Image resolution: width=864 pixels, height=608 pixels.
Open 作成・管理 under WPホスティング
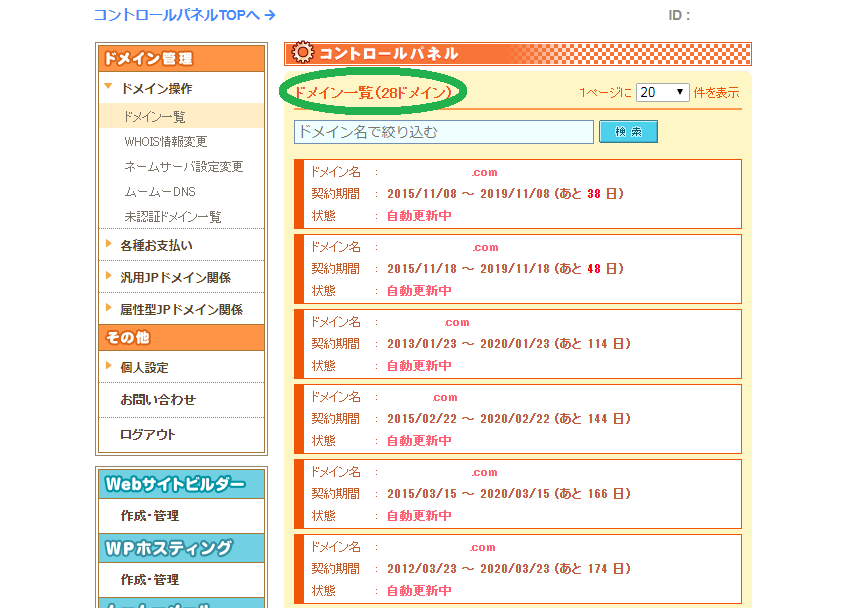point(150,579)
